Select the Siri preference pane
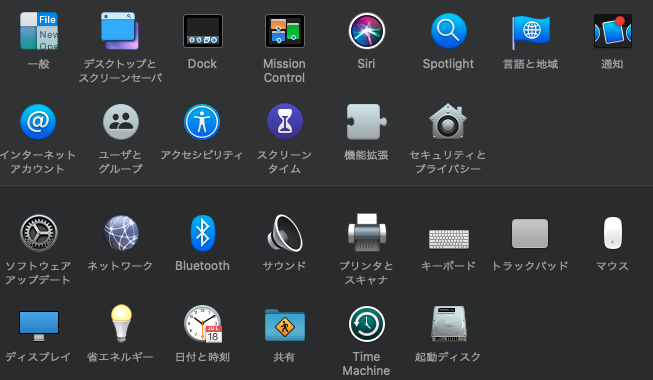Screen dimensions: 653x380 point(366,31)
